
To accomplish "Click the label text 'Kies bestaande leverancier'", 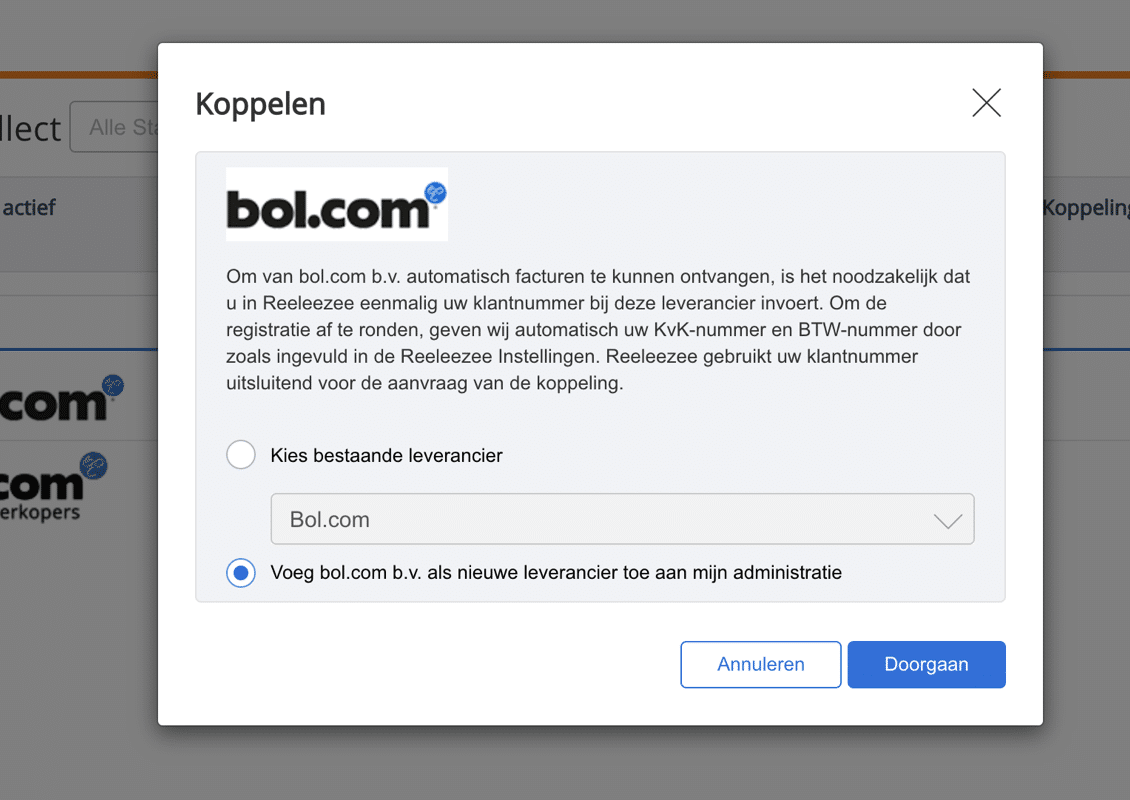I will 386,454.
